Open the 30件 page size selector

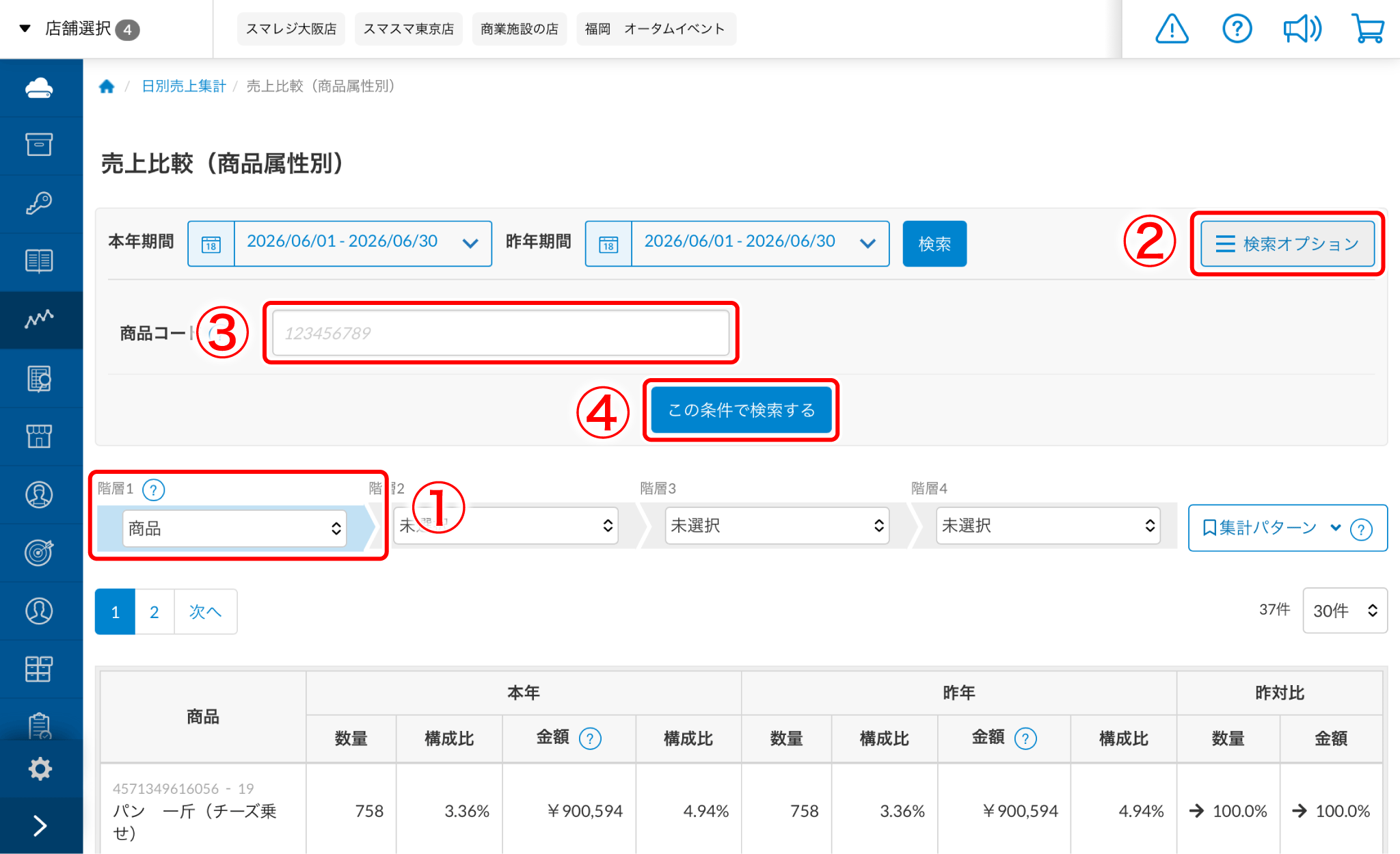pyautogui.click(x=1345, y=611)
